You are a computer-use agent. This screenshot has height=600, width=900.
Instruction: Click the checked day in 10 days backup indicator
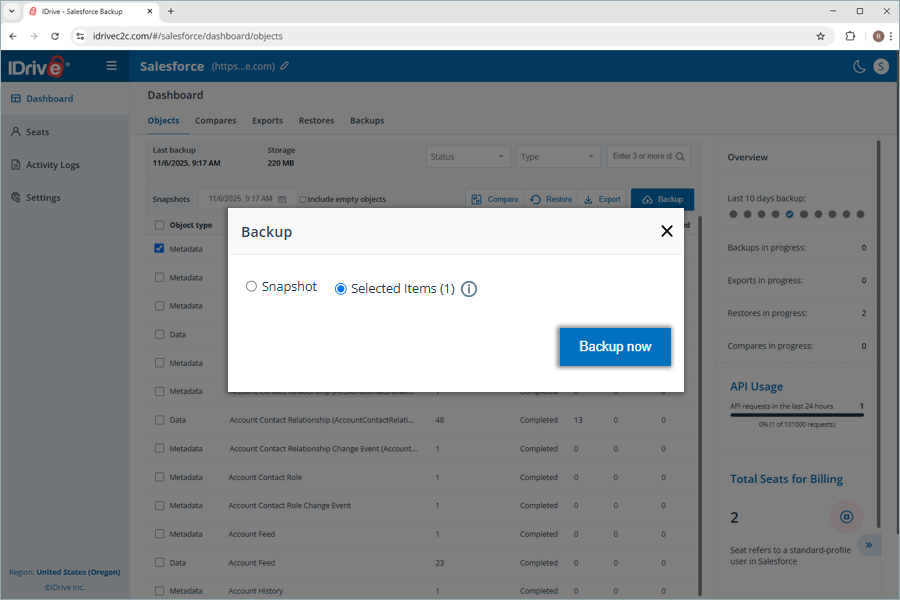790,214
